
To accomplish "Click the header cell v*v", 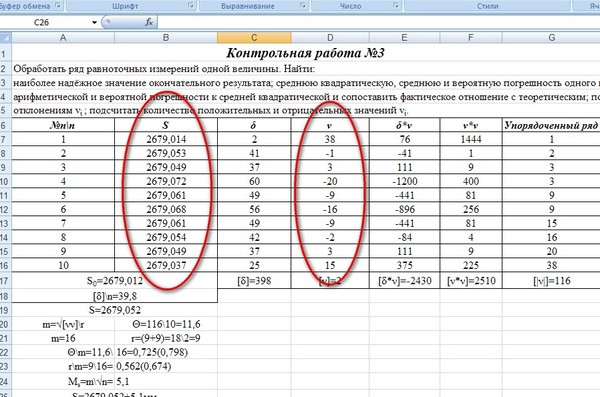I will tap(471, 125).
